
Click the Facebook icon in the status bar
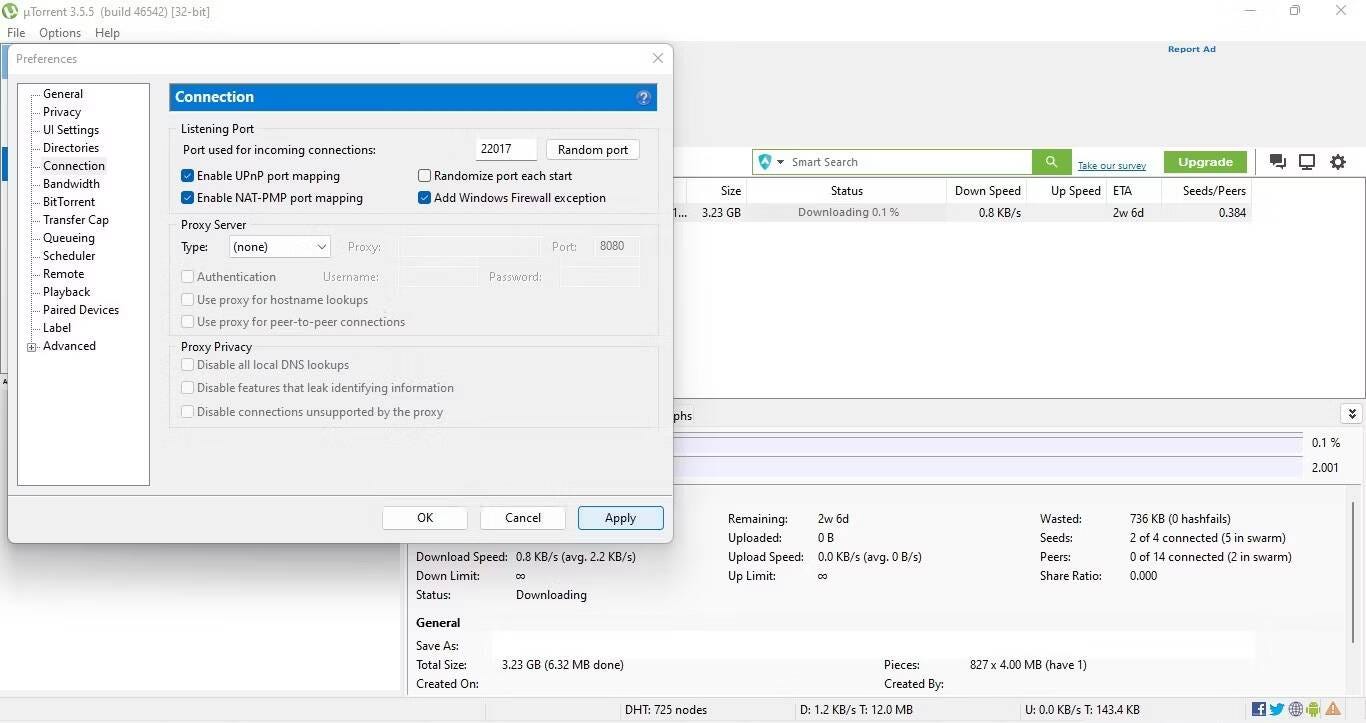pos(1257,709)
